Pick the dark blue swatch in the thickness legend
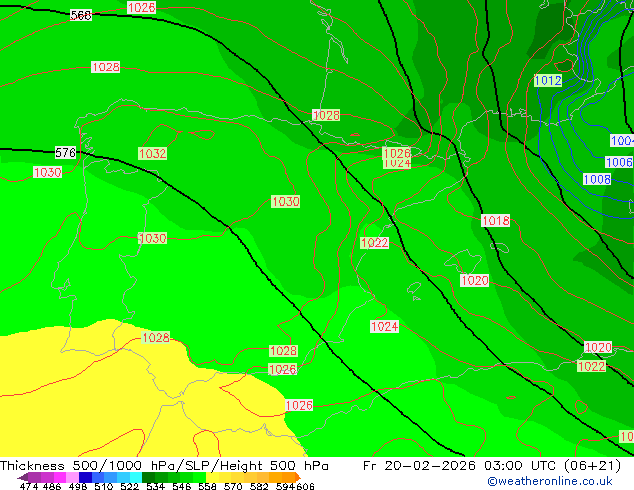This screenshot has width=634, height=490. (x=85, y=477)
